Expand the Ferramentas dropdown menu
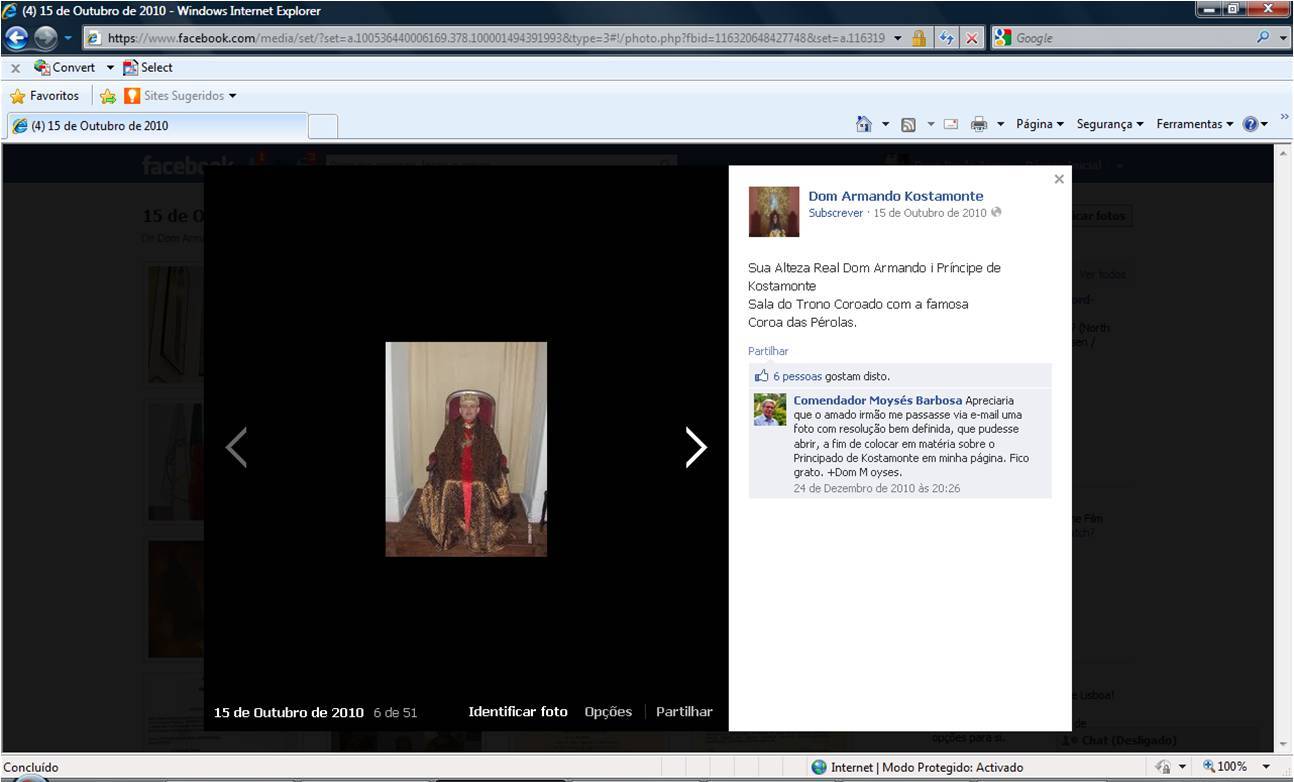The width and height of the screenshot is (1294, 782). pos(1194,124)
